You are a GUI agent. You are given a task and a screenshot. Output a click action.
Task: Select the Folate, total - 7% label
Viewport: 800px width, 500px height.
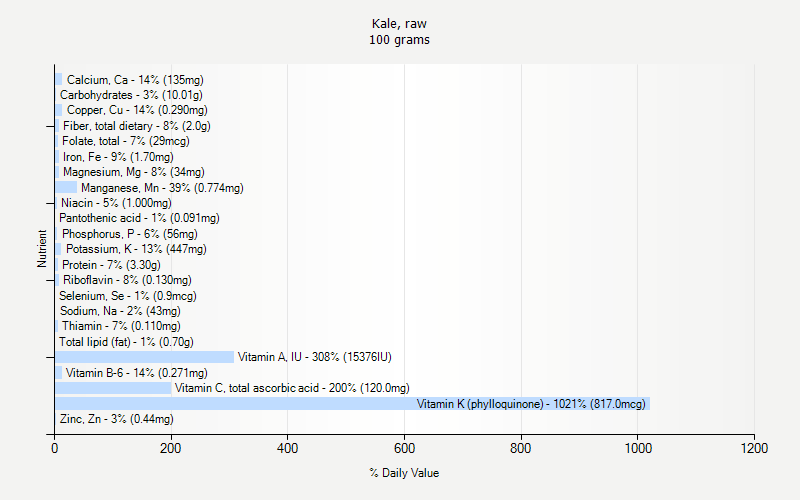[126, 141]
